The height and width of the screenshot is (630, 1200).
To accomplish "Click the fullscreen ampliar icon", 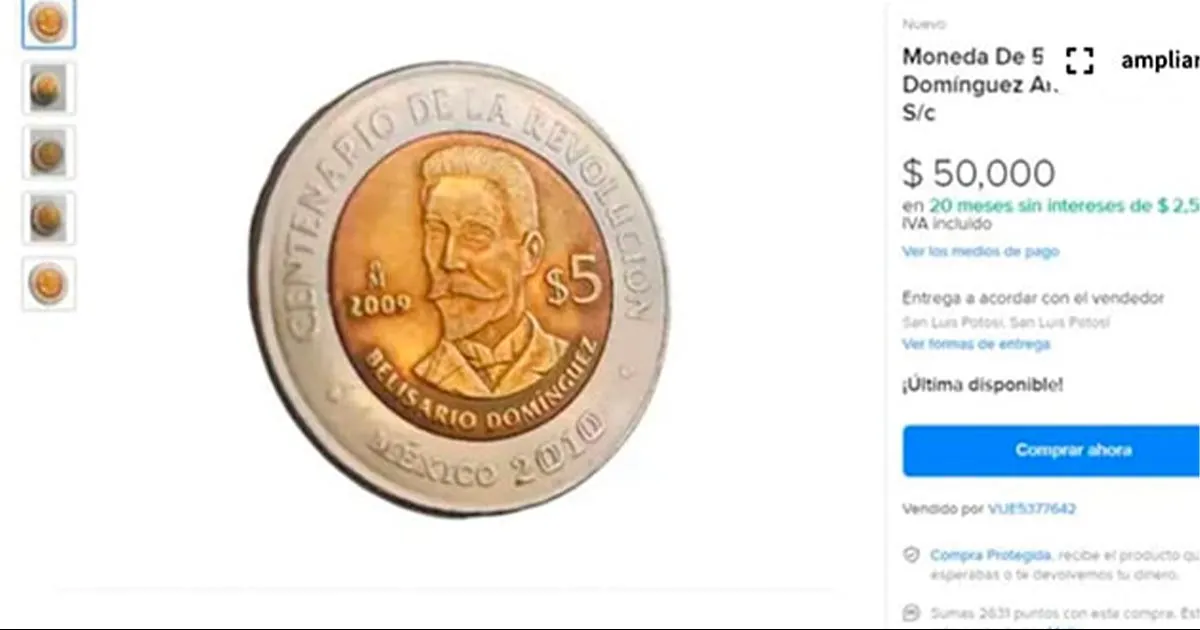I will 1079,60.
